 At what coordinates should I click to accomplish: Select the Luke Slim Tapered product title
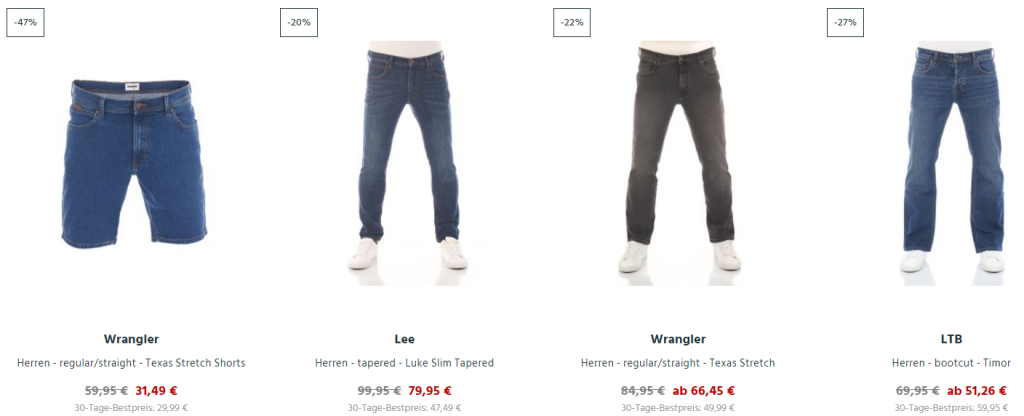point(404,362)
